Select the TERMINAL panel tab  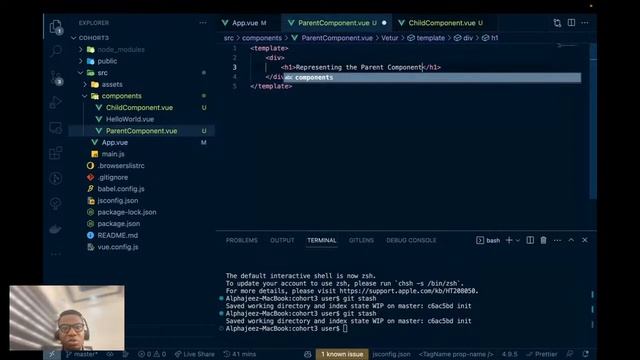(x=322, y=240)
